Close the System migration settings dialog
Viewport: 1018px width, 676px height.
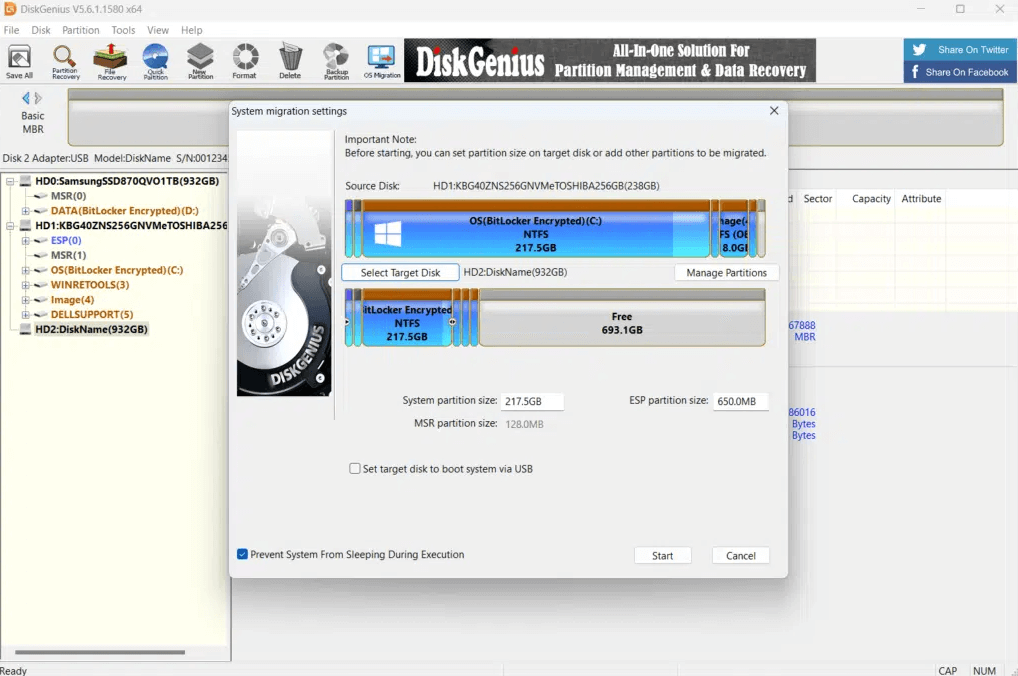[x=774, y=111]
